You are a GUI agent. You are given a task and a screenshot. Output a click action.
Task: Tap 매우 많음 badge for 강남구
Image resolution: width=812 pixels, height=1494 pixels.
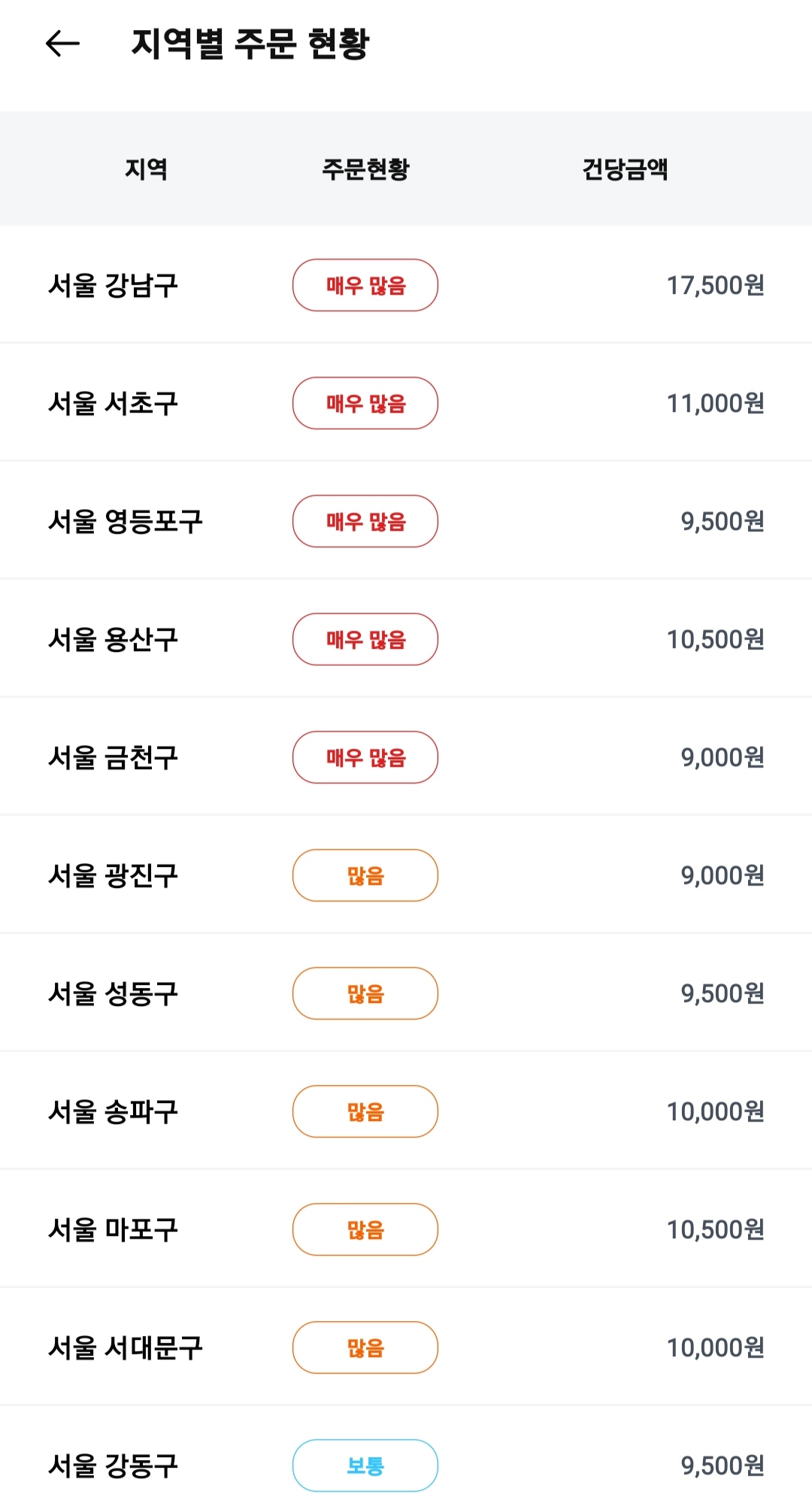tap(365, 286)
